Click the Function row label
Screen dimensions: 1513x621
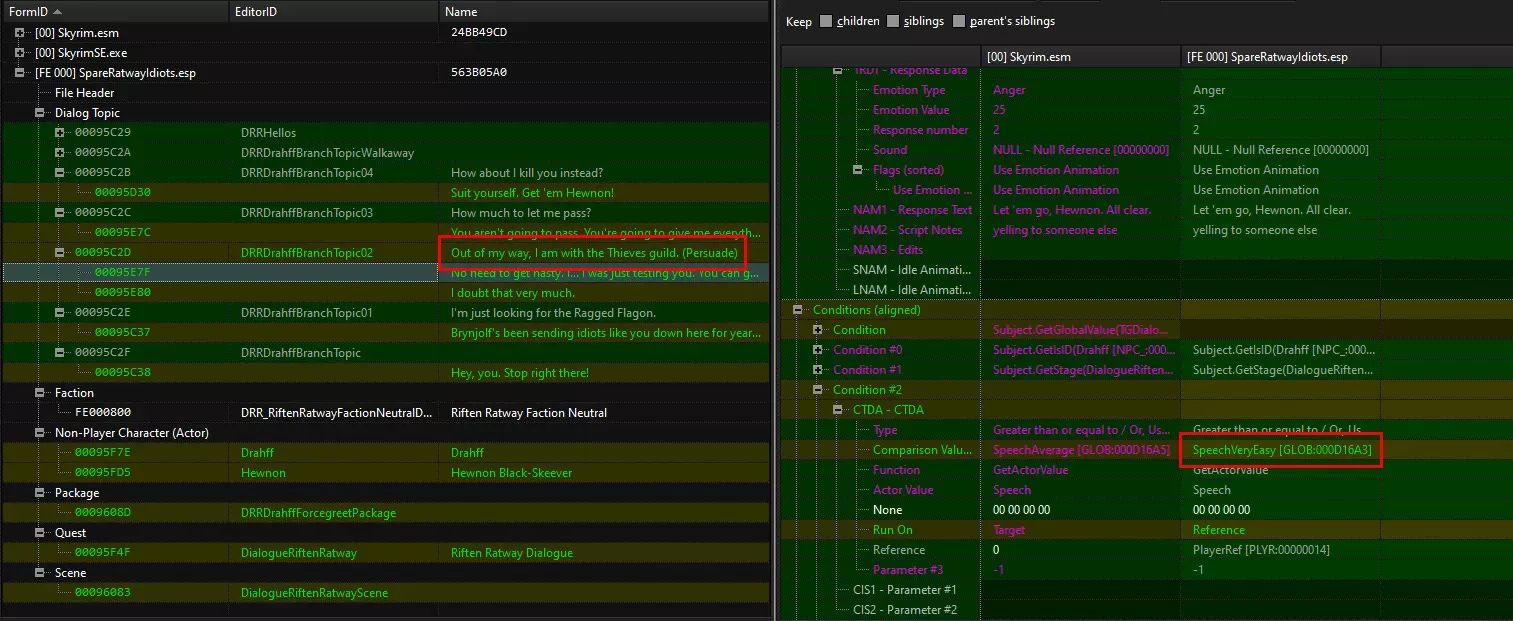coord(896,470)
